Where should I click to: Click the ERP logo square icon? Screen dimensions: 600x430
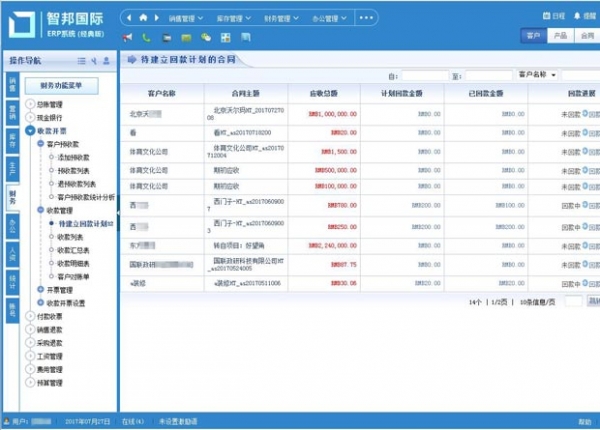22,24
